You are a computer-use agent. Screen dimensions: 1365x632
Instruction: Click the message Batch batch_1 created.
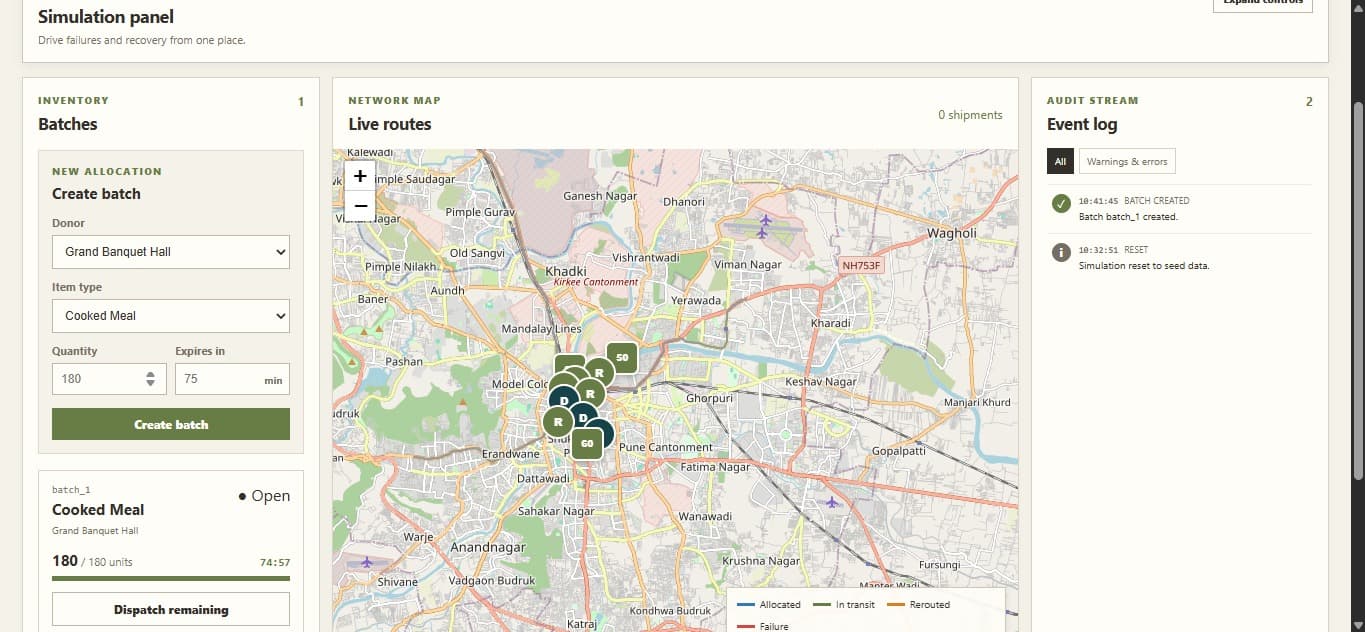click(x=1128, y=217)
